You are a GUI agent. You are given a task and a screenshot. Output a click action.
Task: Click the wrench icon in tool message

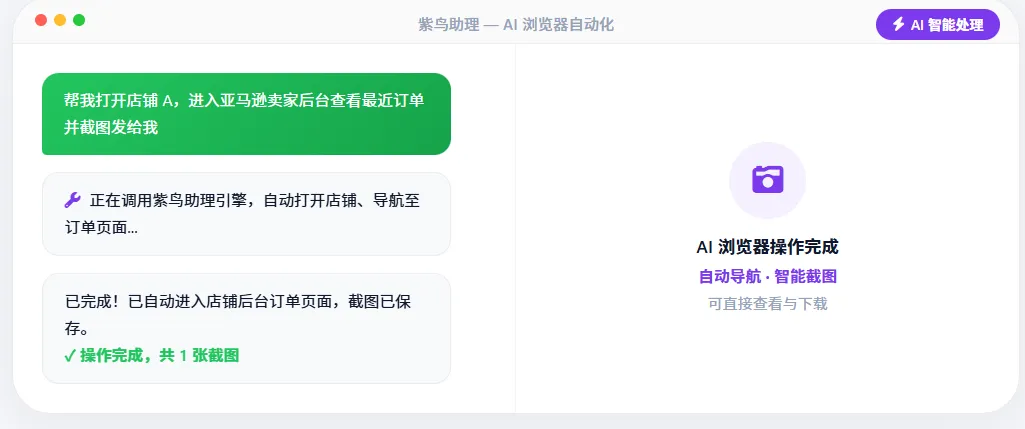pyautogui.click(x=71, y=200)
